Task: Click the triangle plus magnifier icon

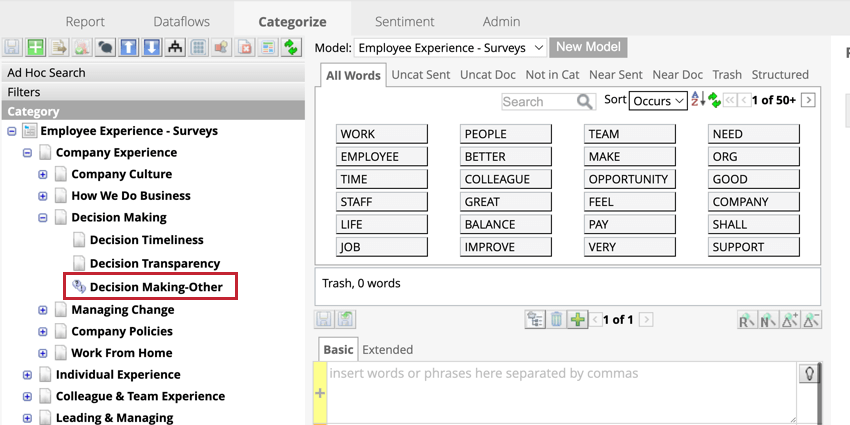Action: [x=790, y=320]
